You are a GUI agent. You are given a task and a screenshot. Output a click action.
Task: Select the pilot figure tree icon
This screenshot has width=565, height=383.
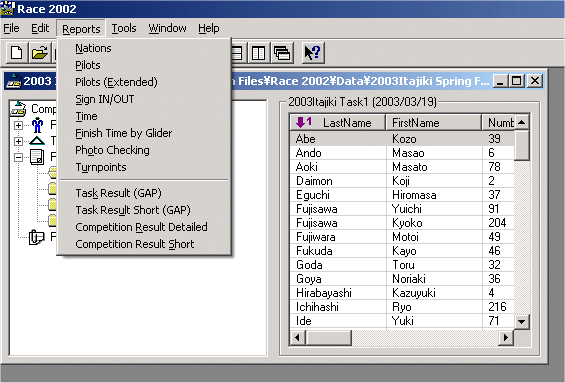point(37,125)
